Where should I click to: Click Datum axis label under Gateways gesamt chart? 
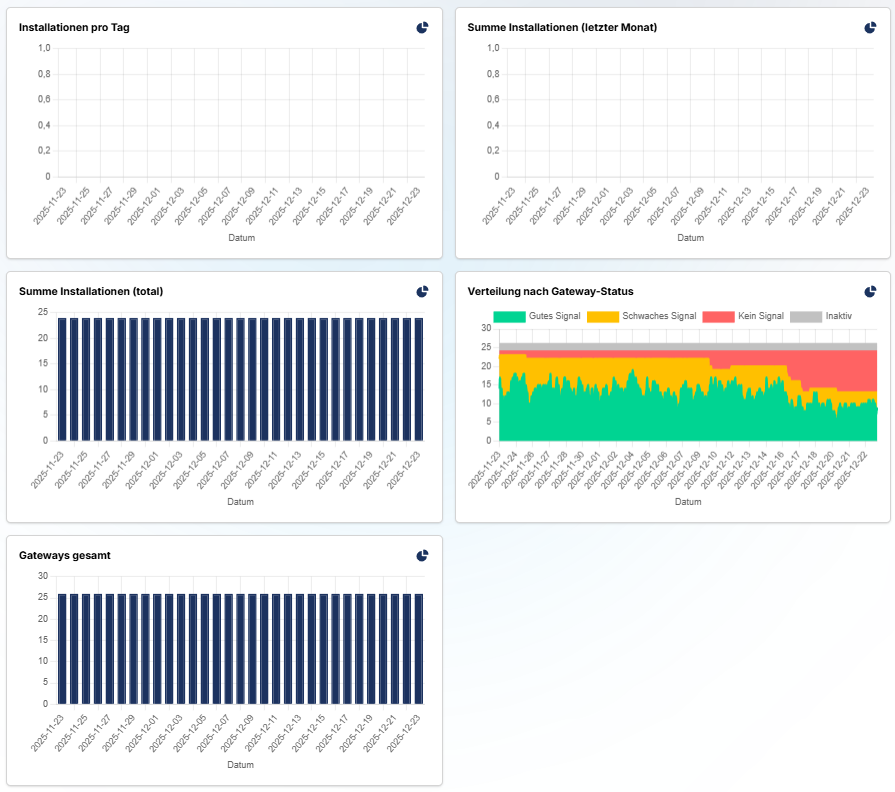pyautogui.click(x=240, y=765)
